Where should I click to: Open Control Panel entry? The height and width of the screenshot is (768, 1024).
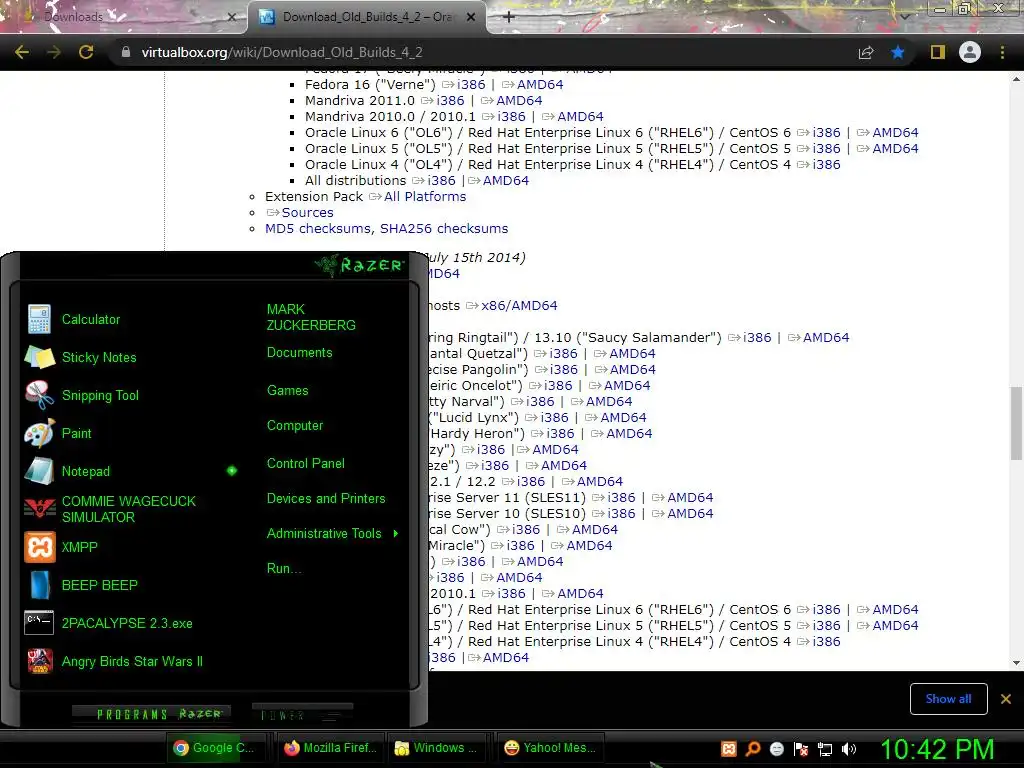tap(306, 464)
